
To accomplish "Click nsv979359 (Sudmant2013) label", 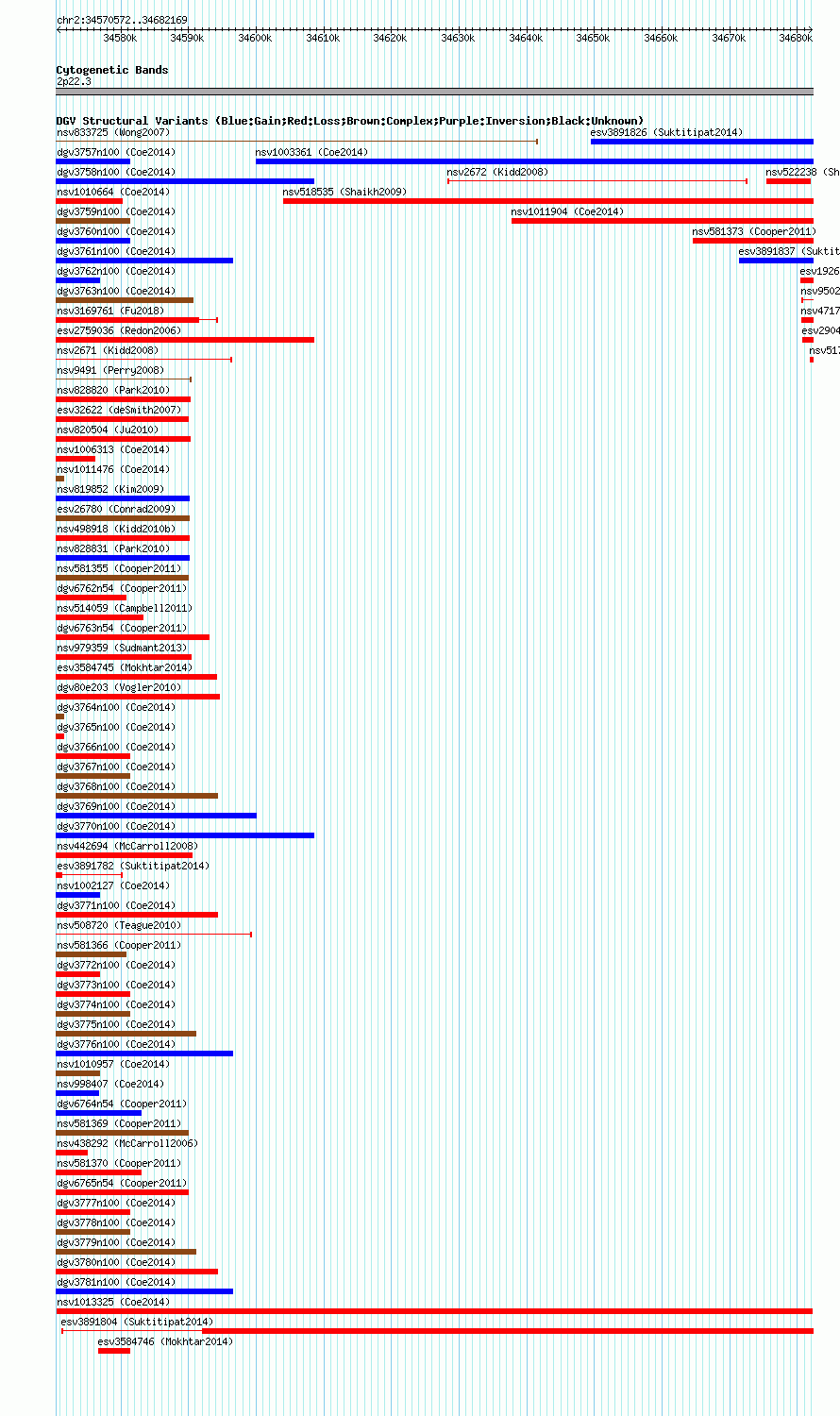I will 122,648.
